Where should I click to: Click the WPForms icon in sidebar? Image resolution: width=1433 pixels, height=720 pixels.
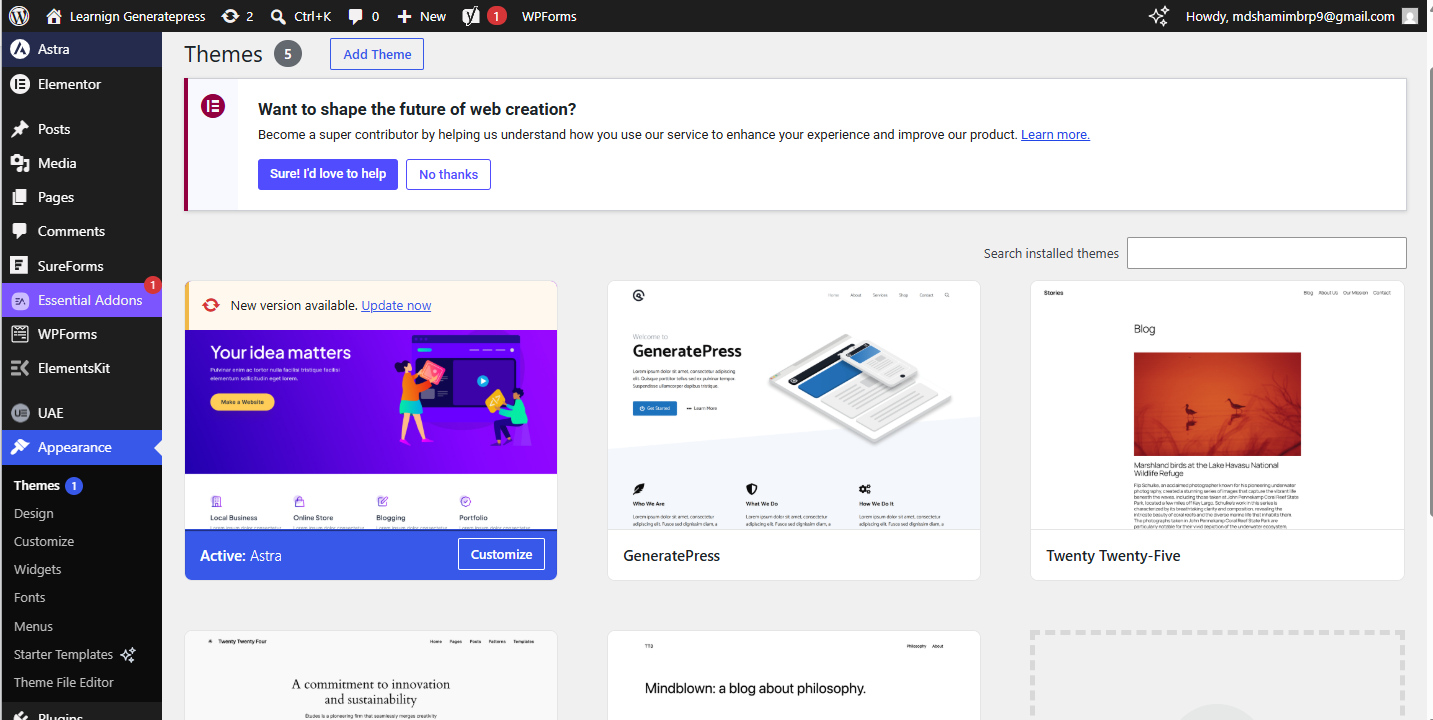tap(19, 334)
